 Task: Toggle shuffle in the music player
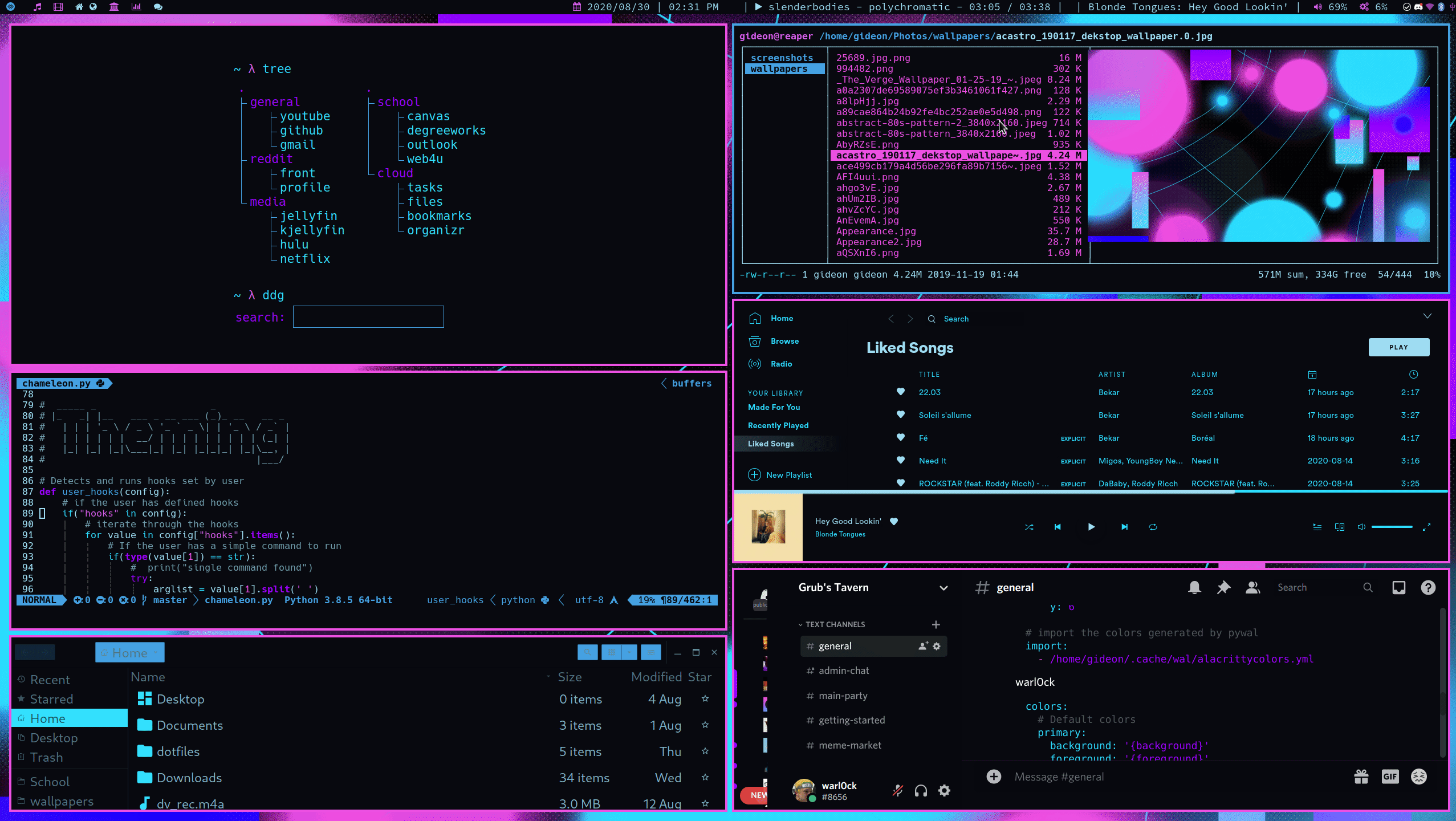click(1029, 527)
